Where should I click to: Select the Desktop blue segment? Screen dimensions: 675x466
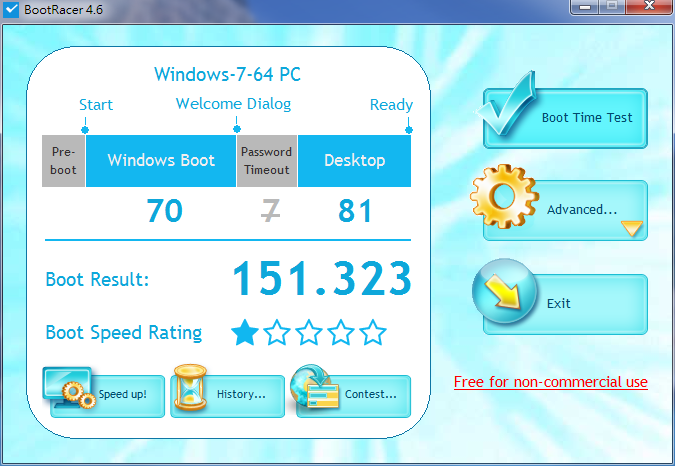click(355, 161)
